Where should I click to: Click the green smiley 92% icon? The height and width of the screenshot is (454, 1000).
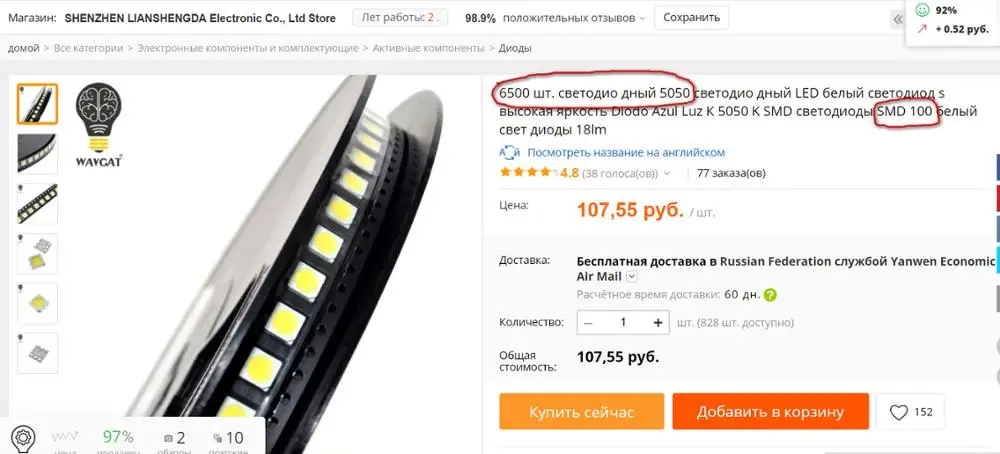[x=922, y=10]
